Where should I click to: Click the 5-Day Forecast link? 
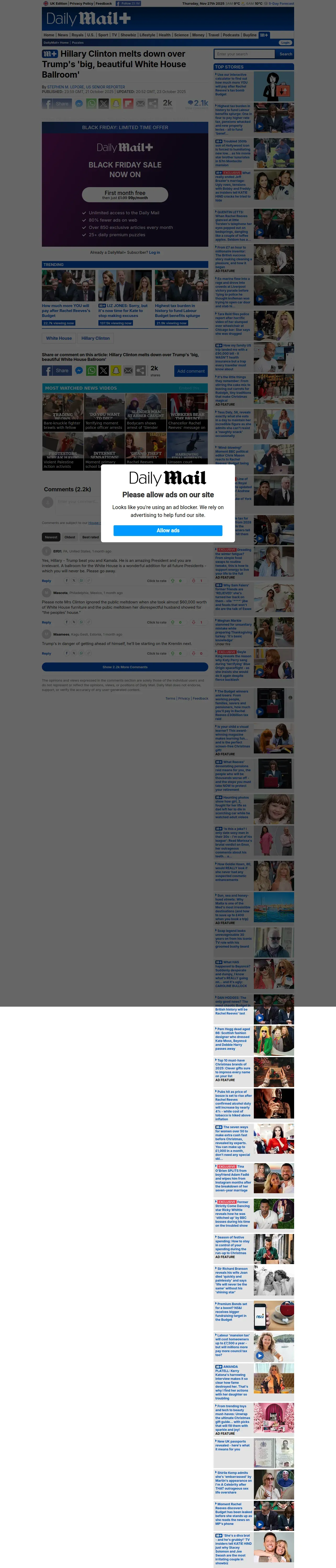coord(282,4)
